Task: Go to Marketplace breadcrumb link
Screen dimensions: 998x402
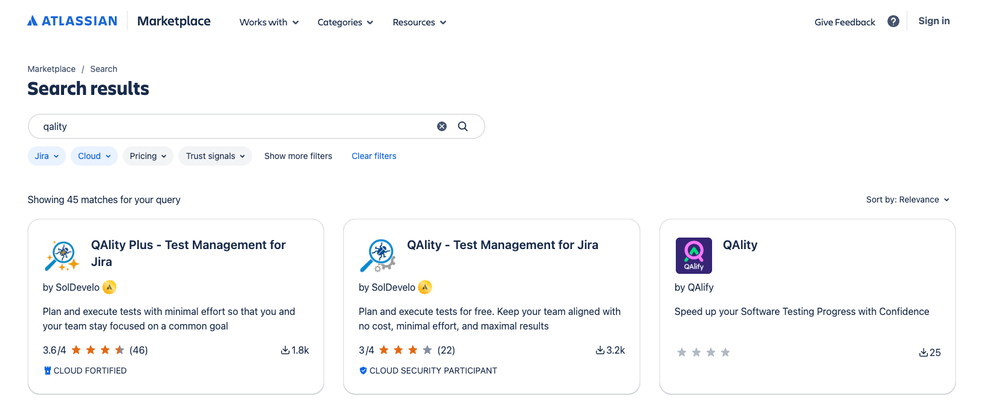Action: 51,69
